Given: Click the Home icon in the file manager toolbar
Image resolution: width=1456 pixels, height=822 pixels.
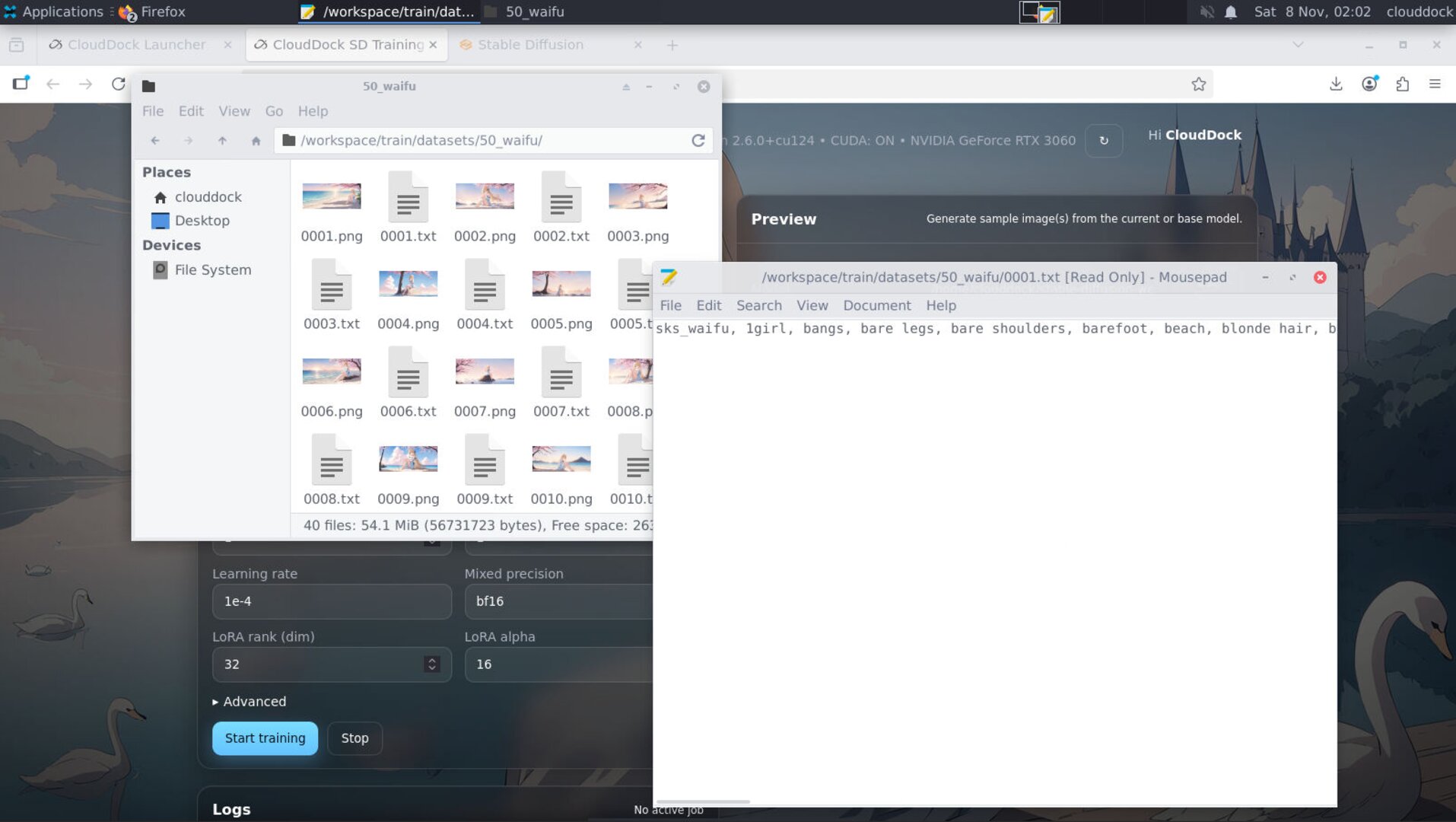Looking at the screenshot, I should (256, 140).
